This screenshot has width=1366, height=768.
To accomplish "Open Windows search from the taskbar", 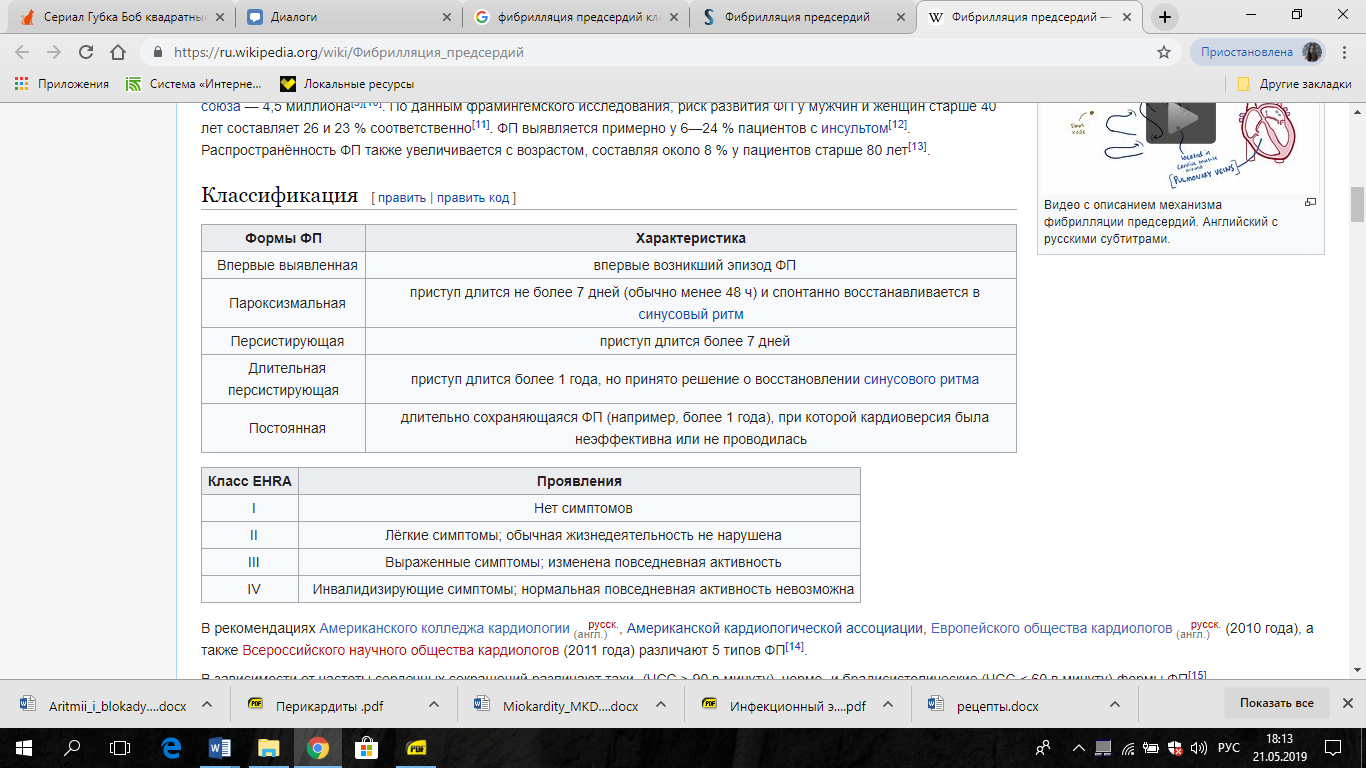I will click(x=72, y=747).
